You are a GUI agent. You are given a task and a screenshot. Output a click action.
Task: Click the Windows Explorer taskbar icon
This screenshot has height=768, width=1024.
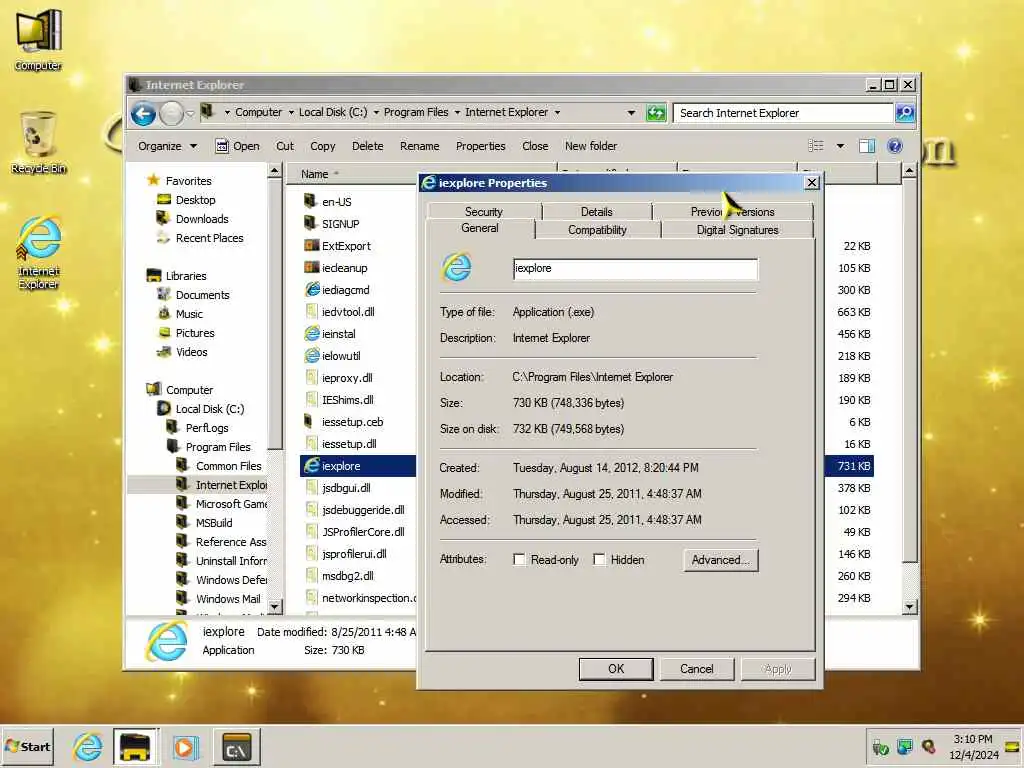tap(135, 746)
